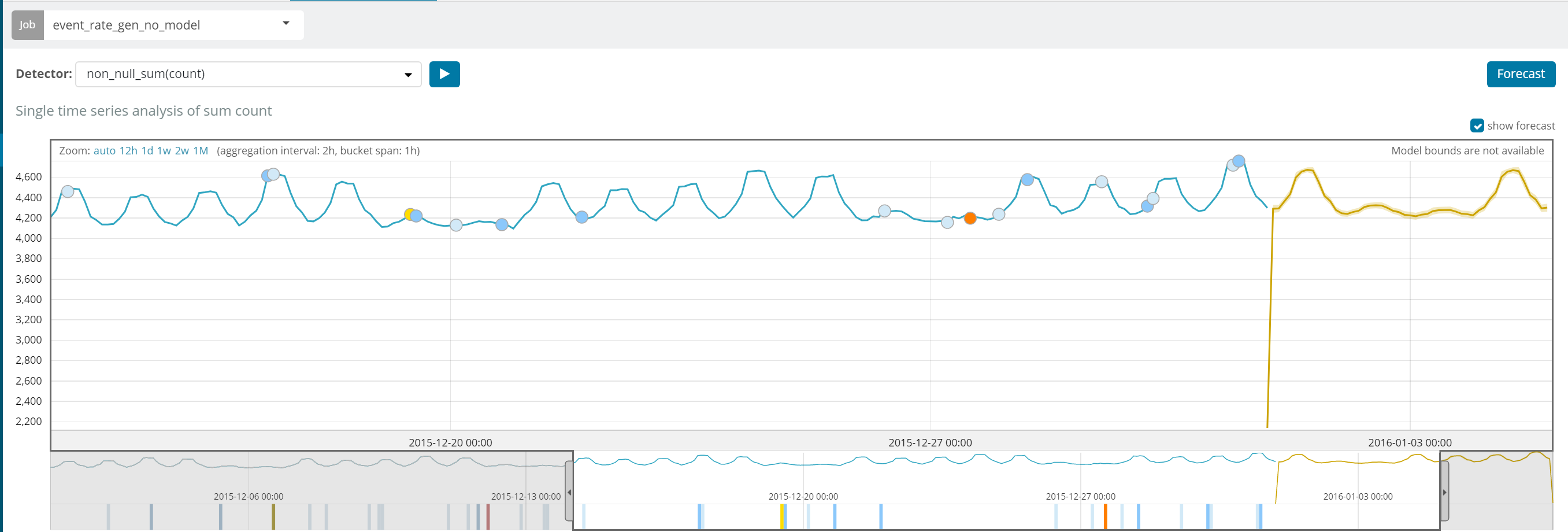
Task: Zoom to one month using the 1M link
Action: click(201, 150)
